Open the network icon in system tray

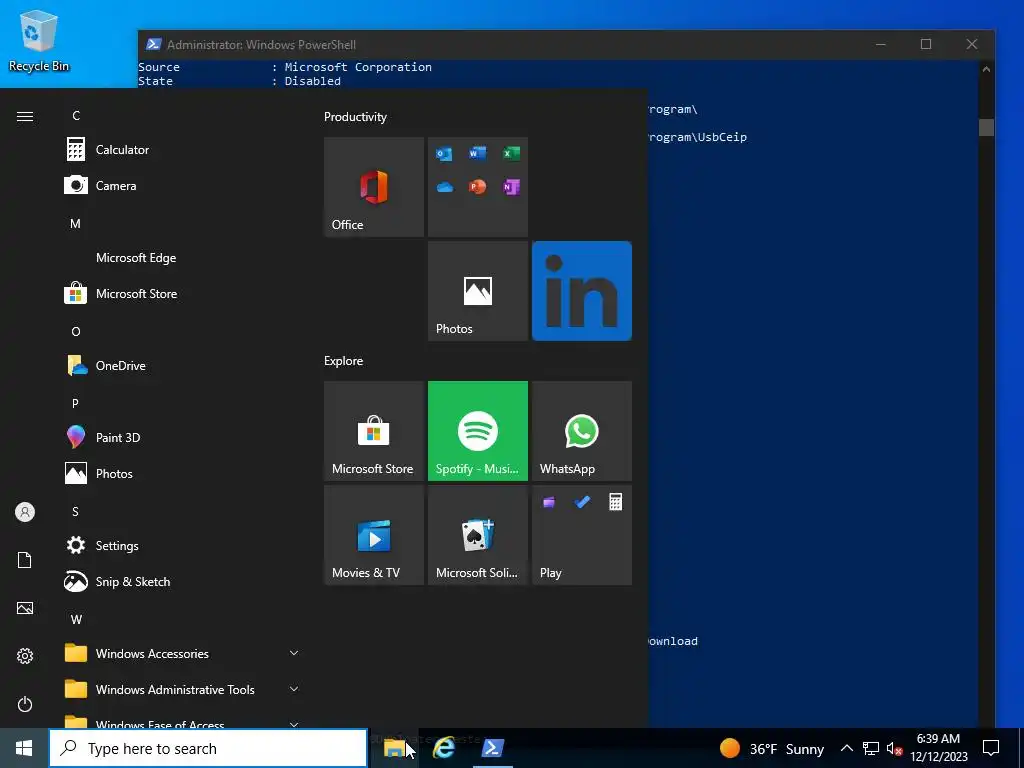(871, 748)
